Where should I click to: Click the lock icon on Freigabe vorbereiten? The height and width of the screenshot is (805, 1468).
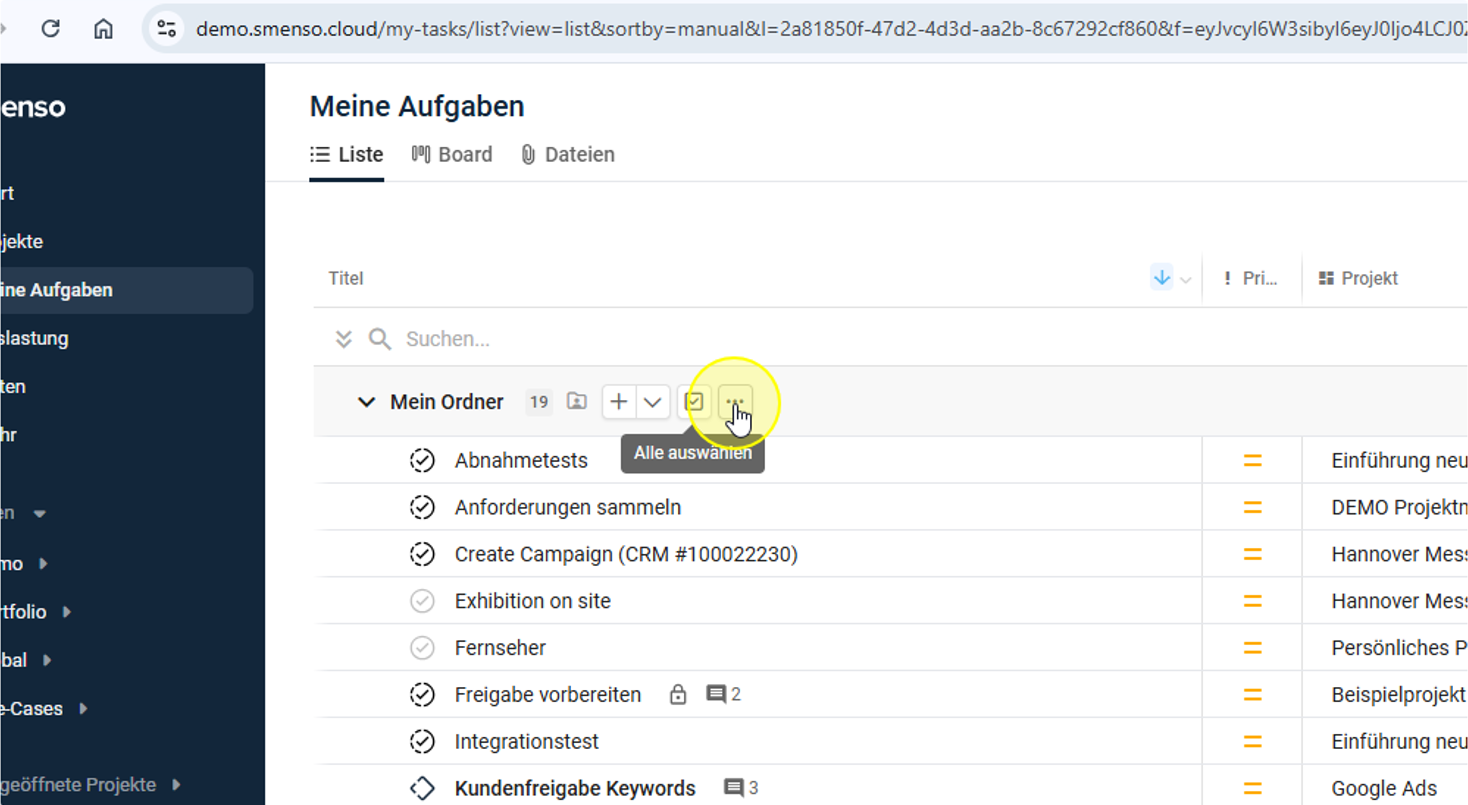(x=678, y=695)
